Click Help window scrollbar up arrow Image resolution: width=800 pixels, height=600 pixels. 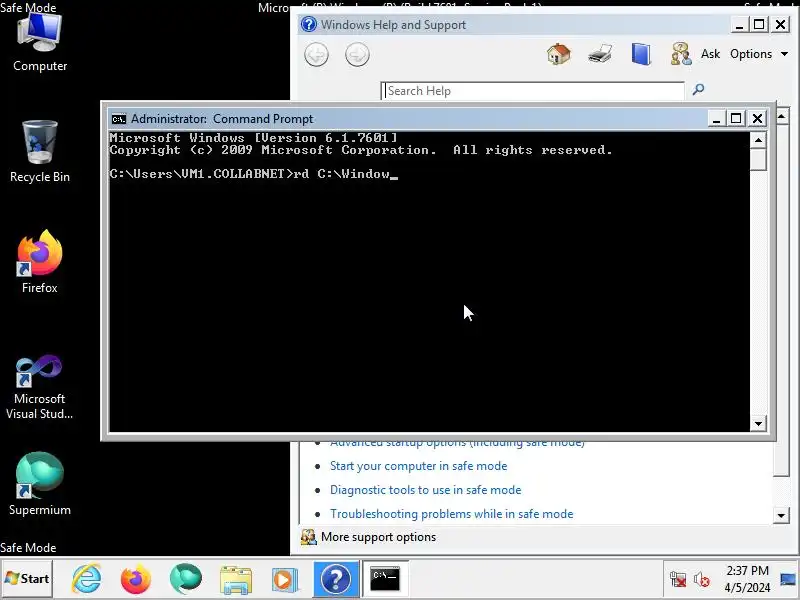point(782,117)
